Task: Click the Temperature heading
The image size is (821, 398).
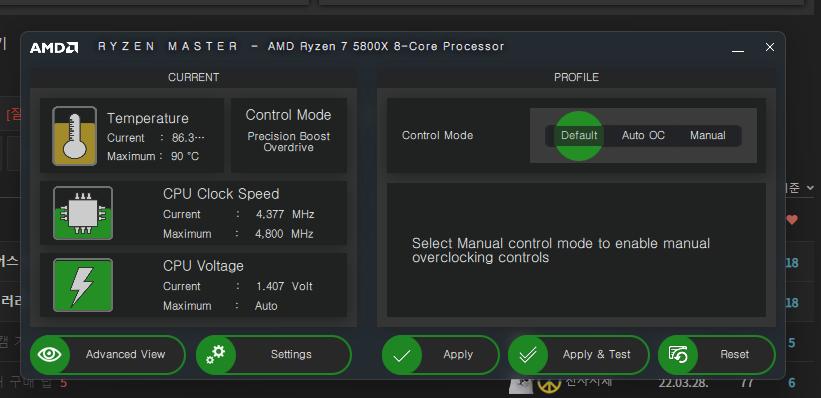Action: coord(148,118)
